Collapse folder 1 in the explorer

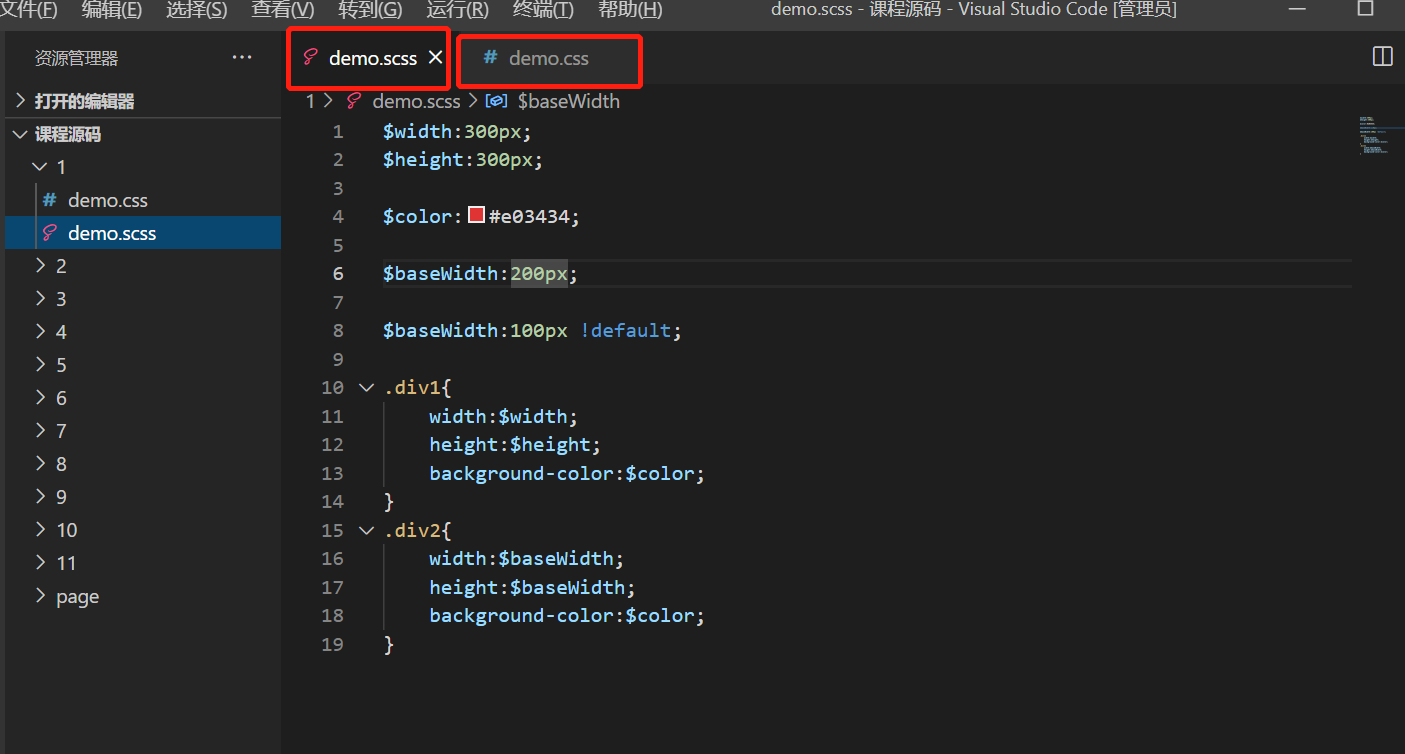40,167
